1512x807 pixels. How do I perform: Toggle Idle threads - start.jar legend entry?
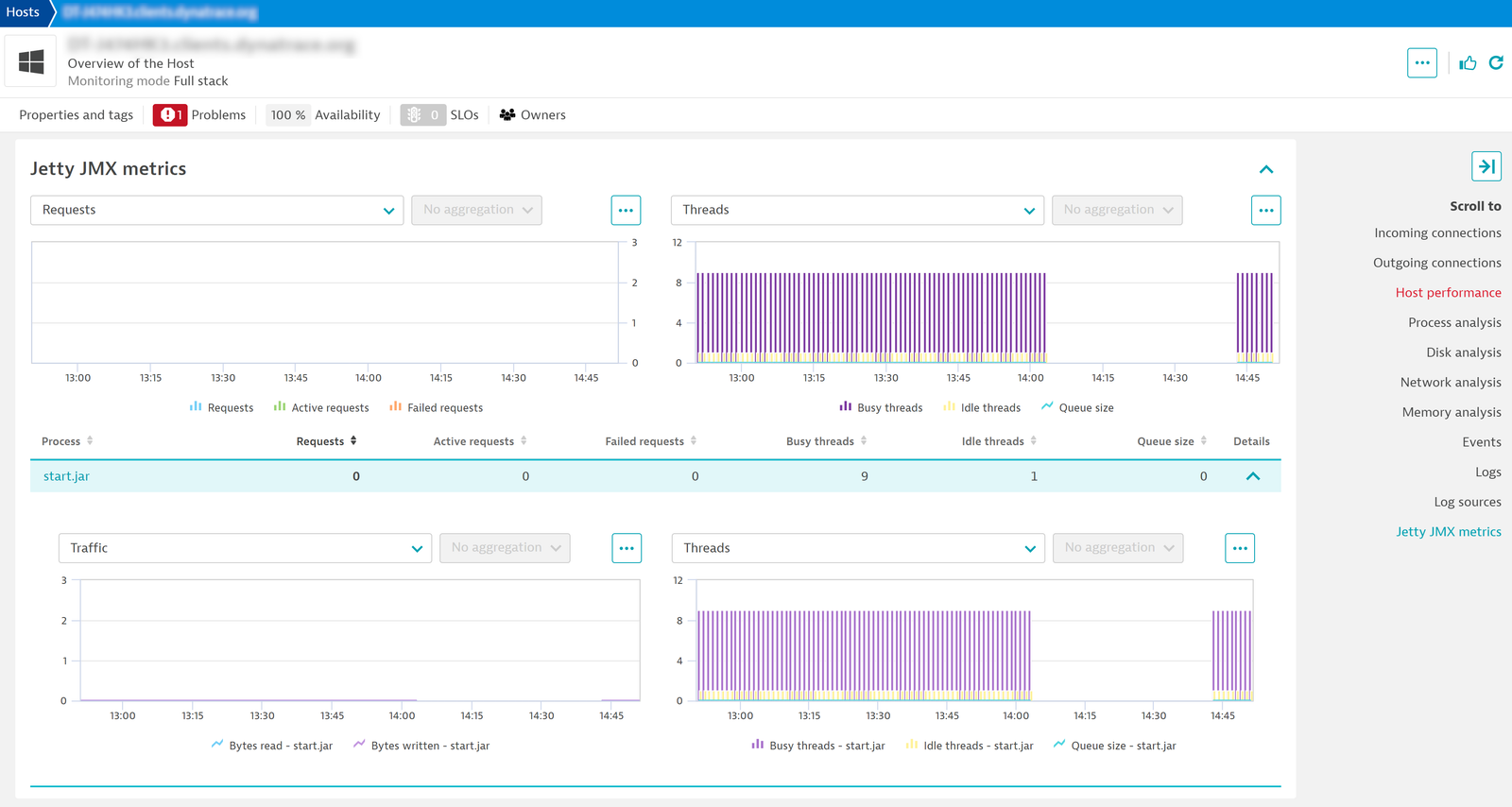pos(970,746)
